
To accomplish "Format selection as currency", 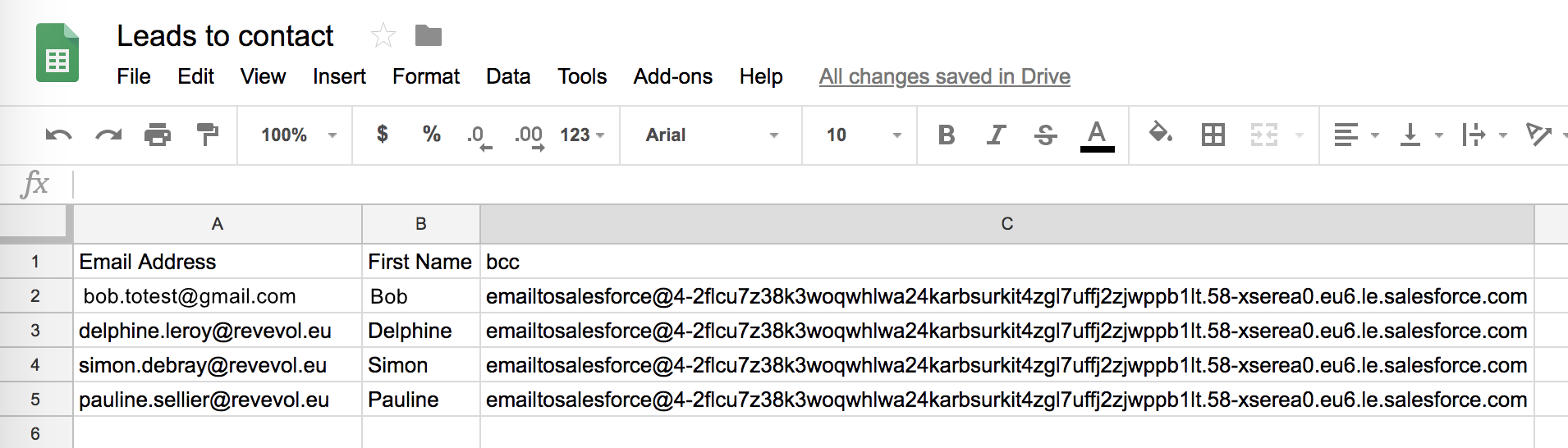I will 382,135.
